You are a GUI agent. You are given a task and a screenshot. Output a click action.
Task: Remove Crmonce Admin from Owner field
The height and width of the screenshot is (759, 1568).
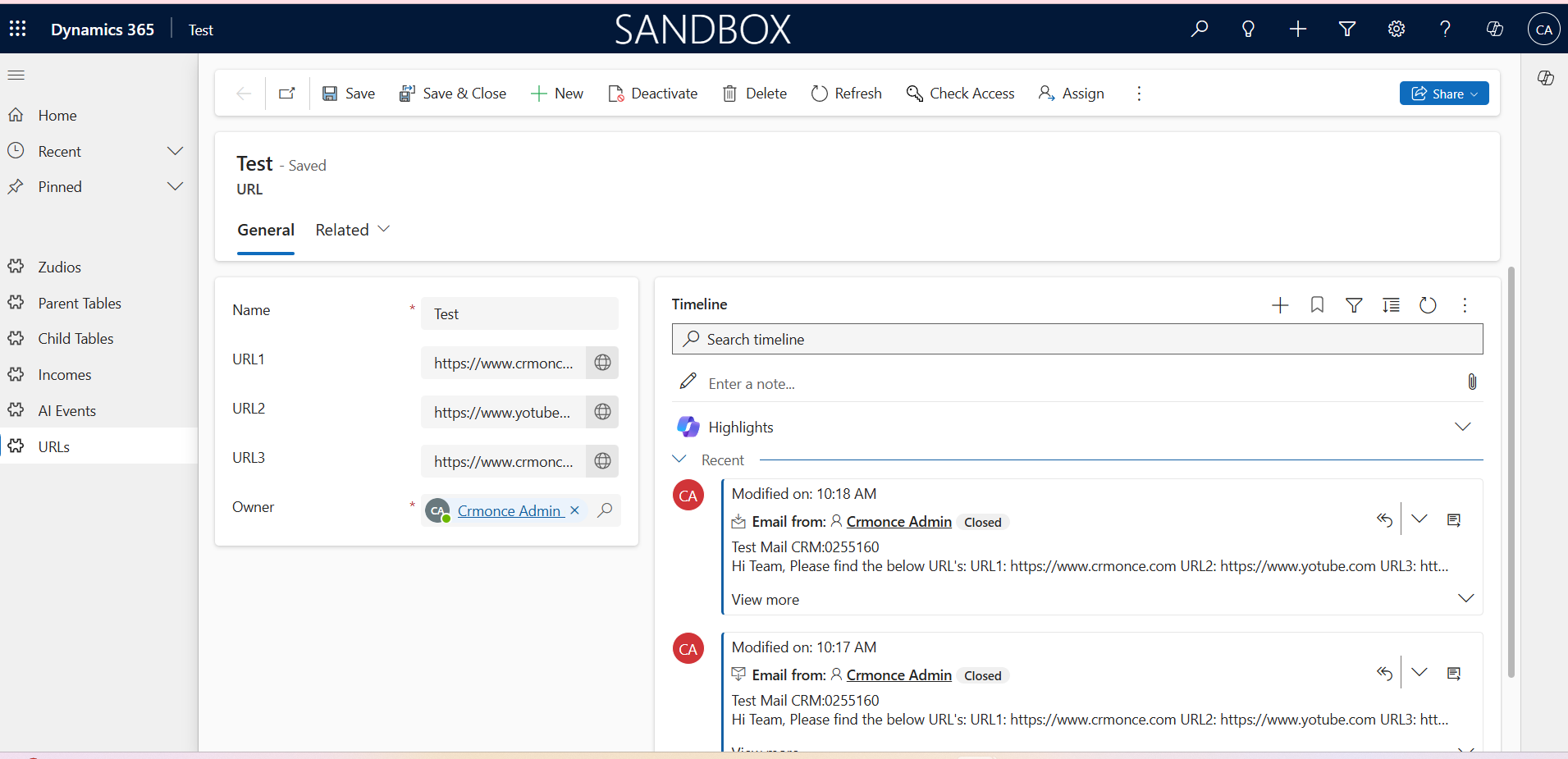click(x=574, y=510)
